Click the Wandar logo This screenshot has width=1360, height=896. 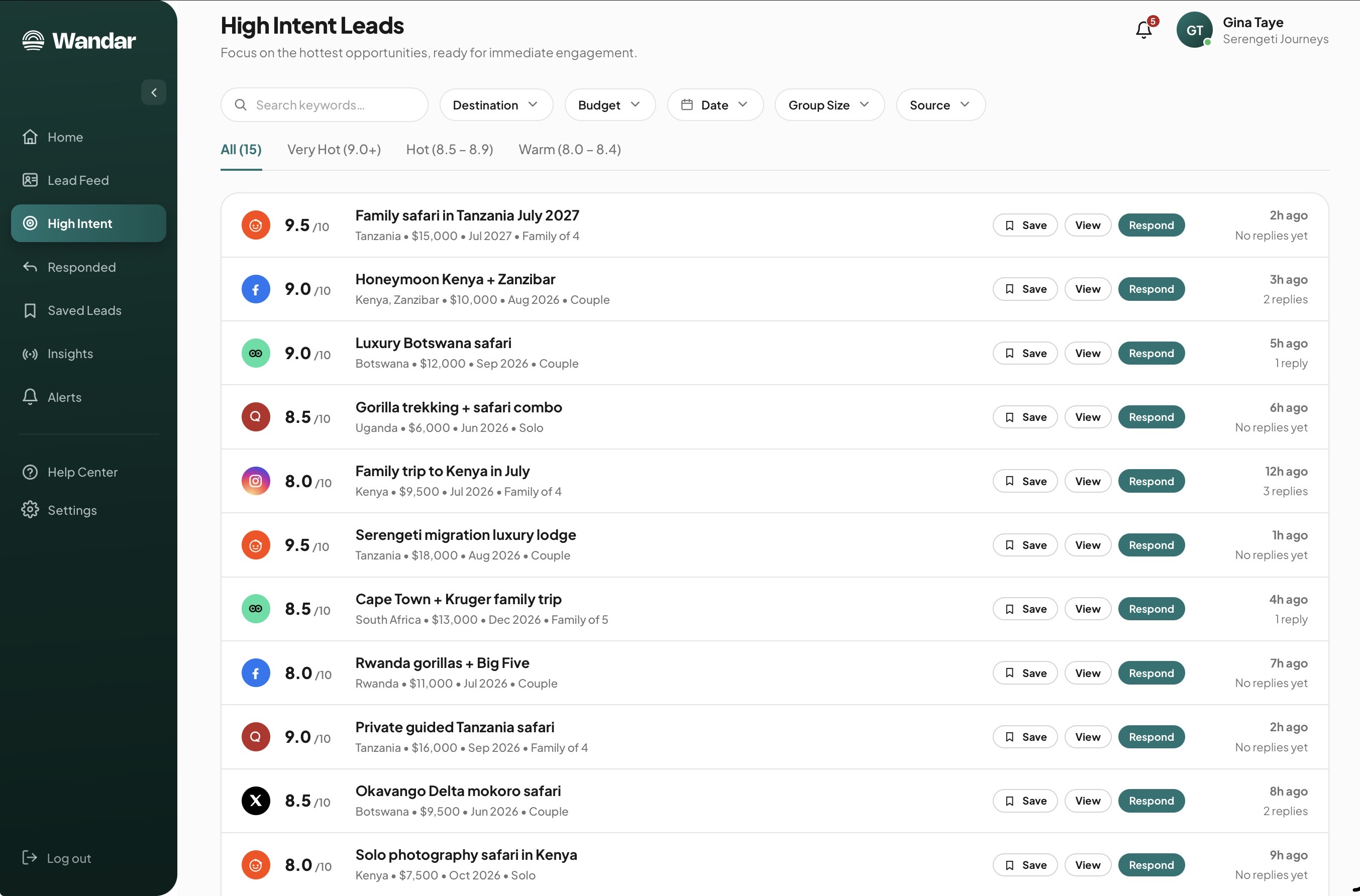coord(79,41)
